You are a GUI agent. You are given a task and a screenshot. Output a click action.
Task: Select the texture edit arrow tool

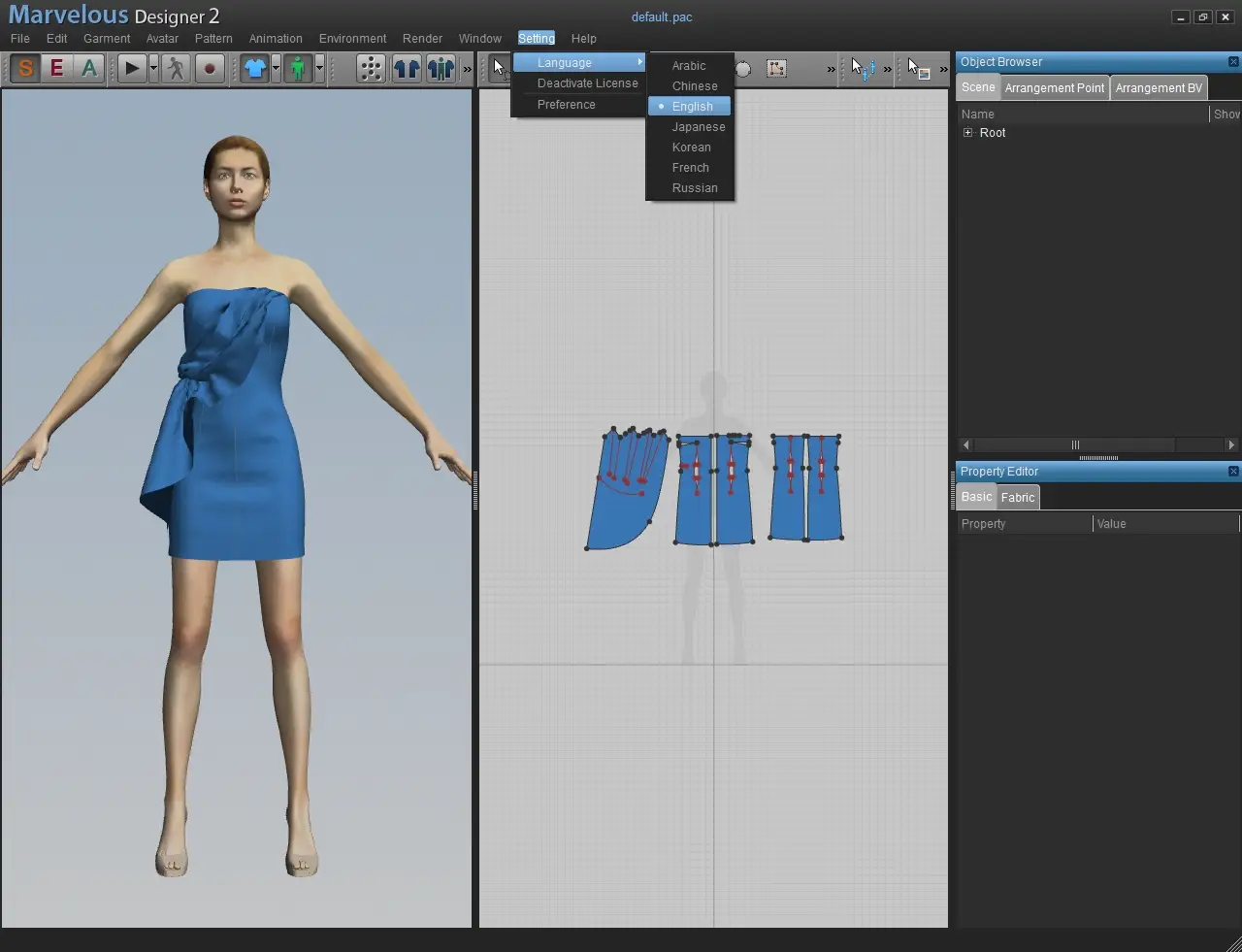[x=919, y=68]
